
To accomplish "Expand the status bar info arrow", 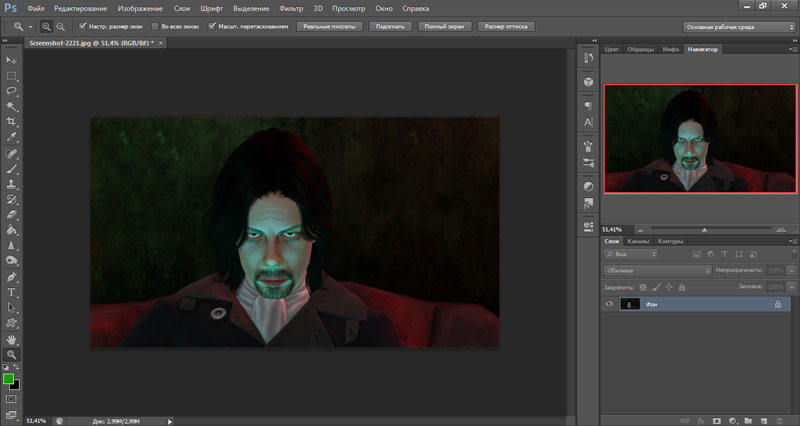I will pyautogui.click(x=170, y=421).
